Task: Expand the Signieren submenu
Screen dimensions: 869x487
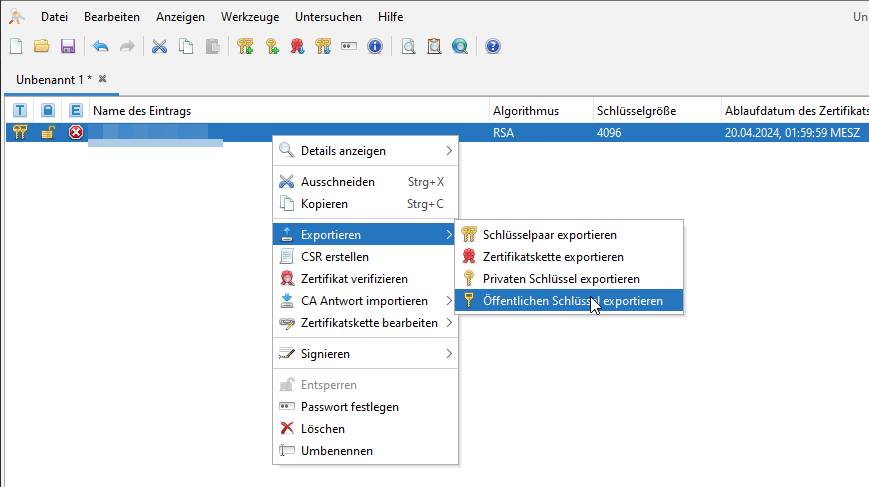Action: tap(366, 354)
